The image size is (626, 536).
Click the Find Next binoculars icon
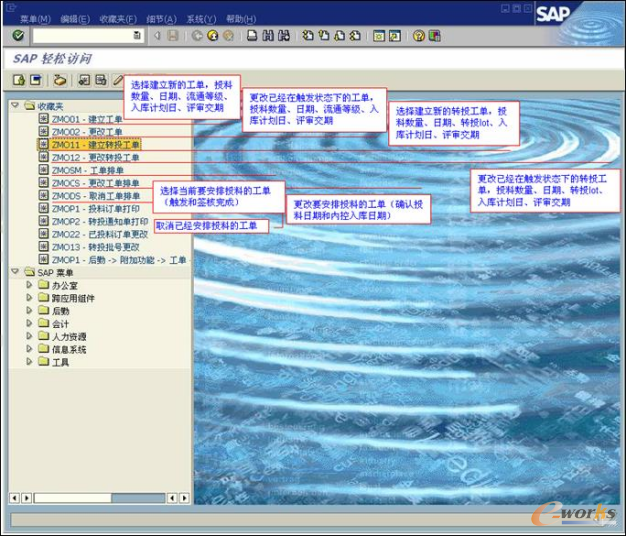tap(283, 36)
